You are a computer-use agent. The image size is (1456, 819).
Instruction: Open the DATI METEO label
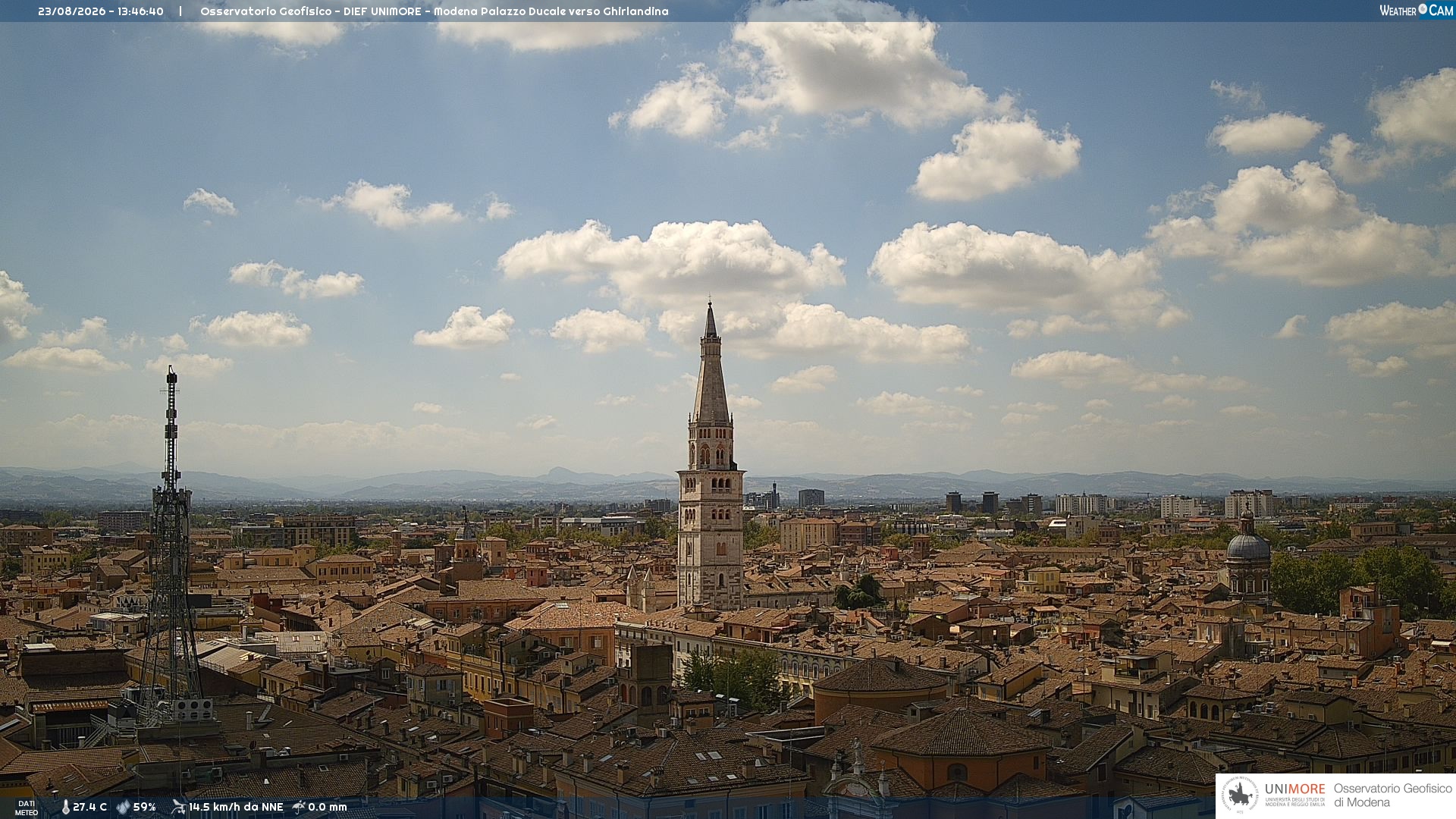[x=27, y=808]
